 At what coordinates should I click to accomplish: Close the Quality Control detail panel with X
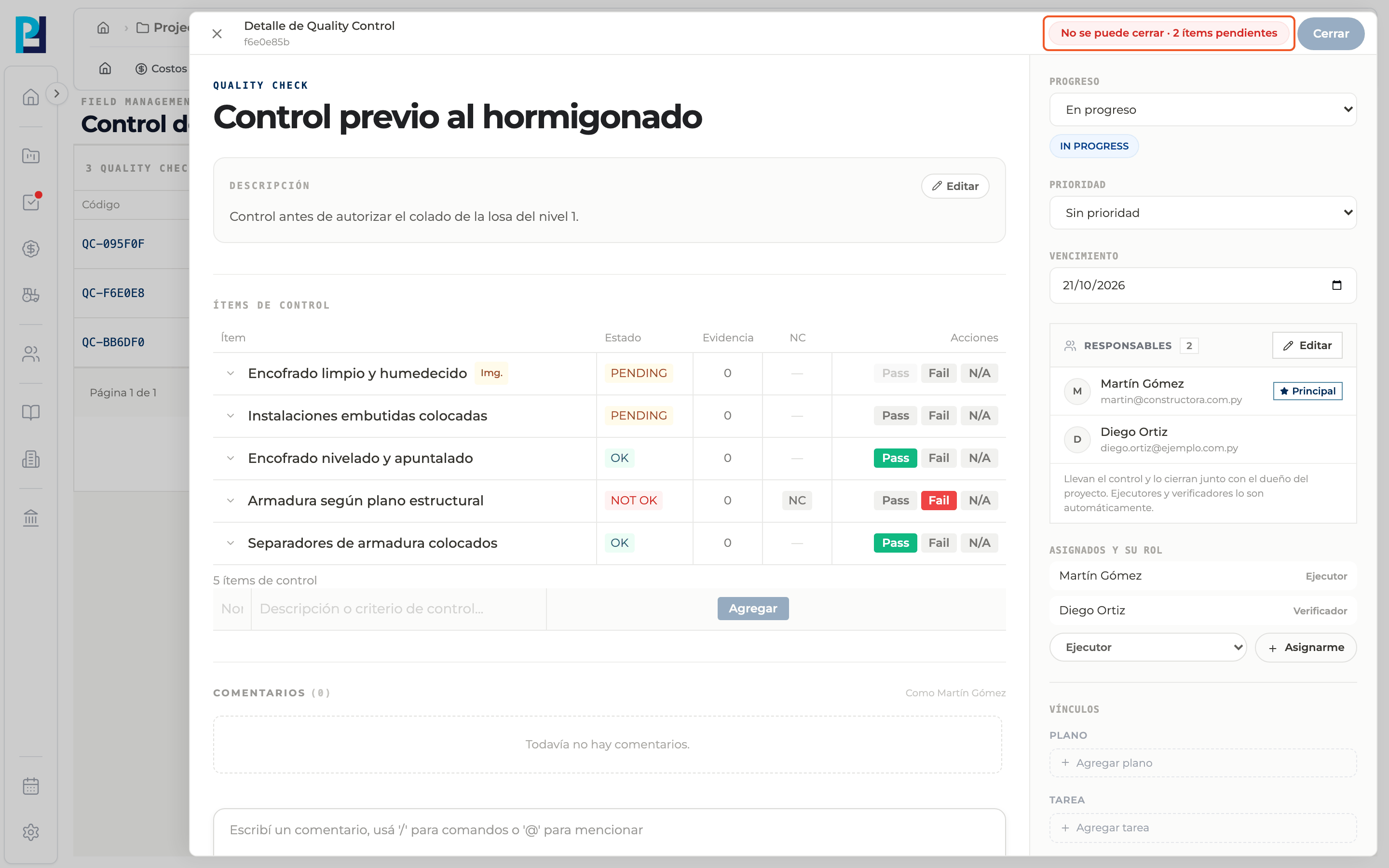pyautogui.click(x=217, y=34)
